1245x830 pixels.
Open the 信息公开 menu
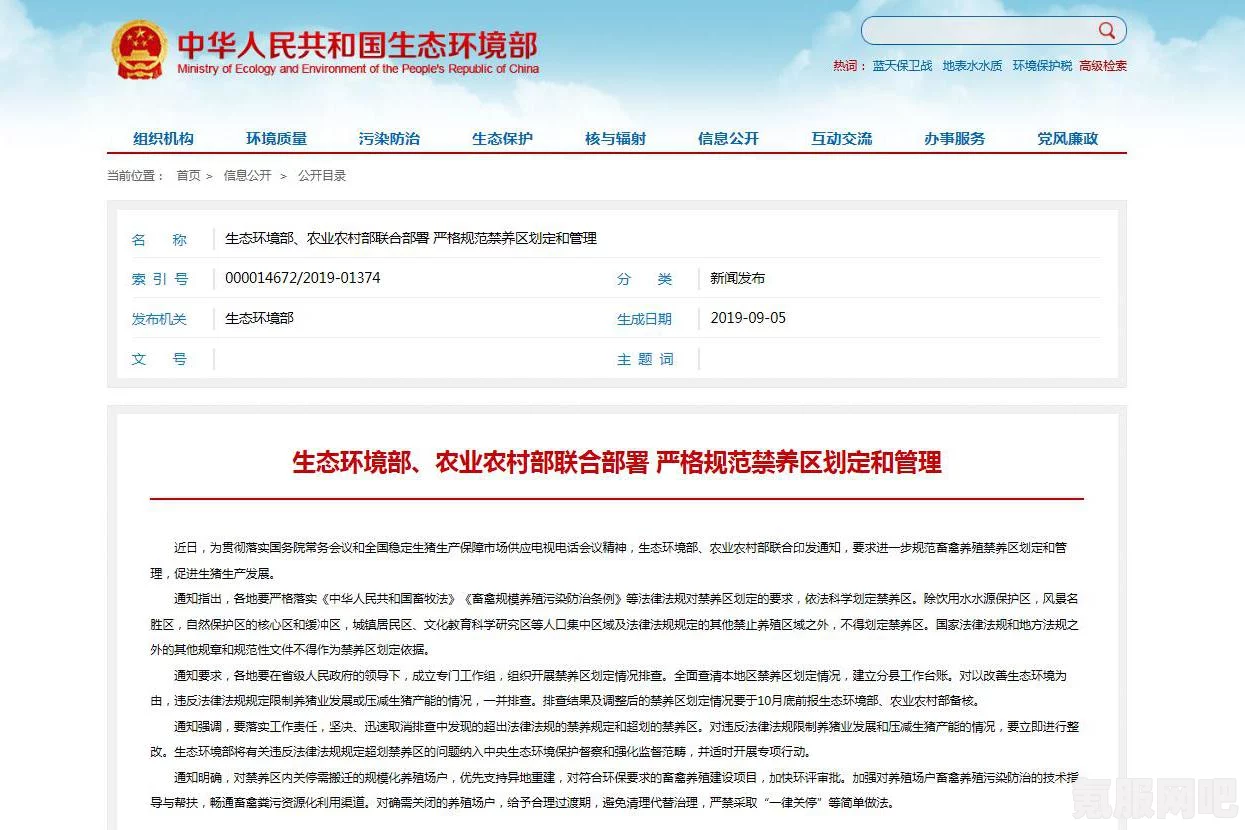(729, 139)
